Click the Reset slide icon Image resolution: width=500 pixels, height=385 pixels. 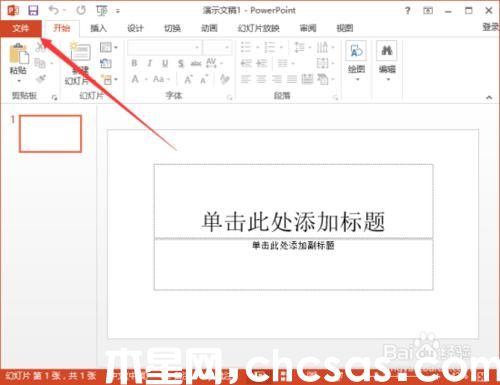tap(106, 63)
